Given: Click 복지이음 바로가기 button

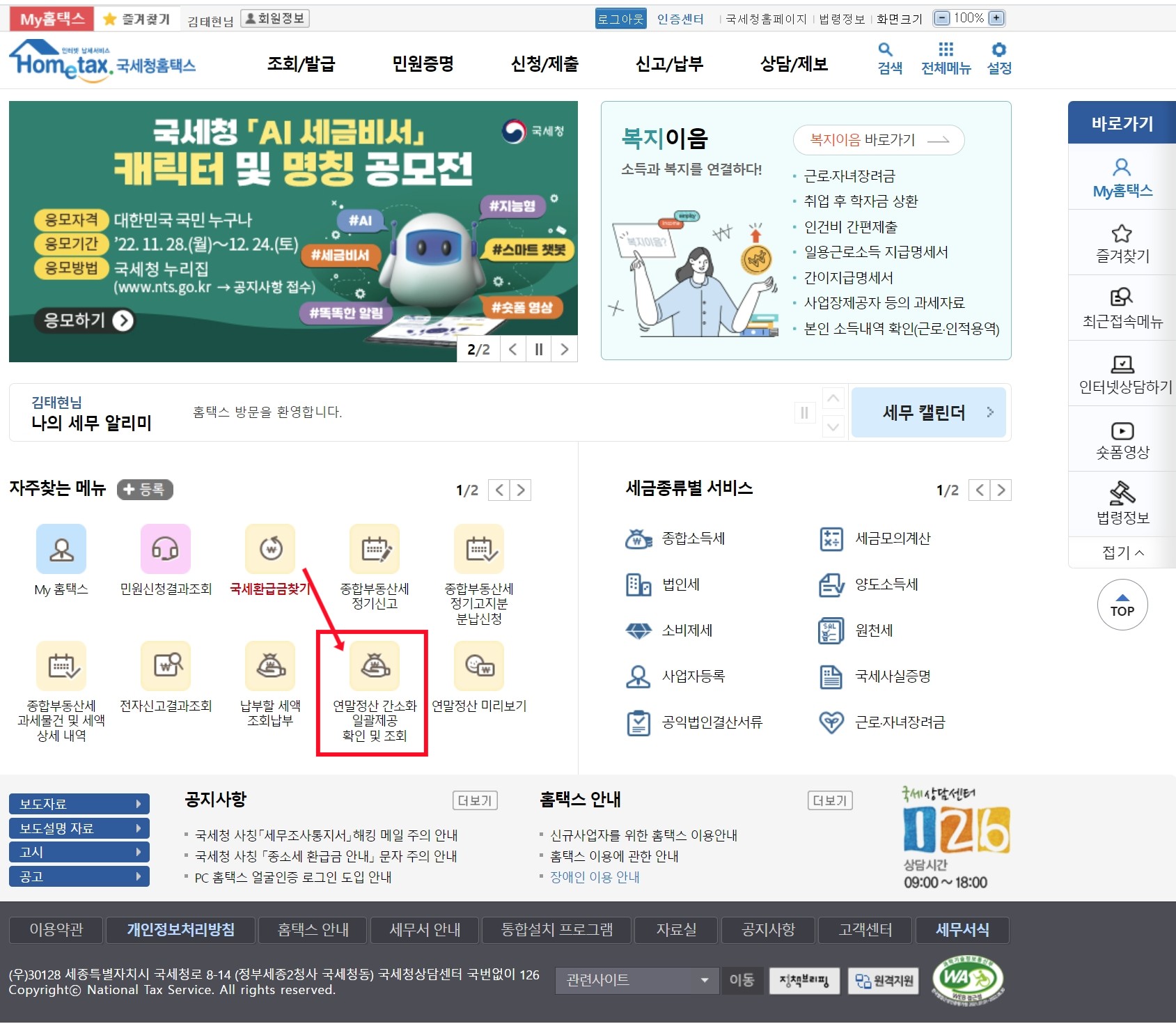Looking at the screenshot, I should (x=879, y=140).
